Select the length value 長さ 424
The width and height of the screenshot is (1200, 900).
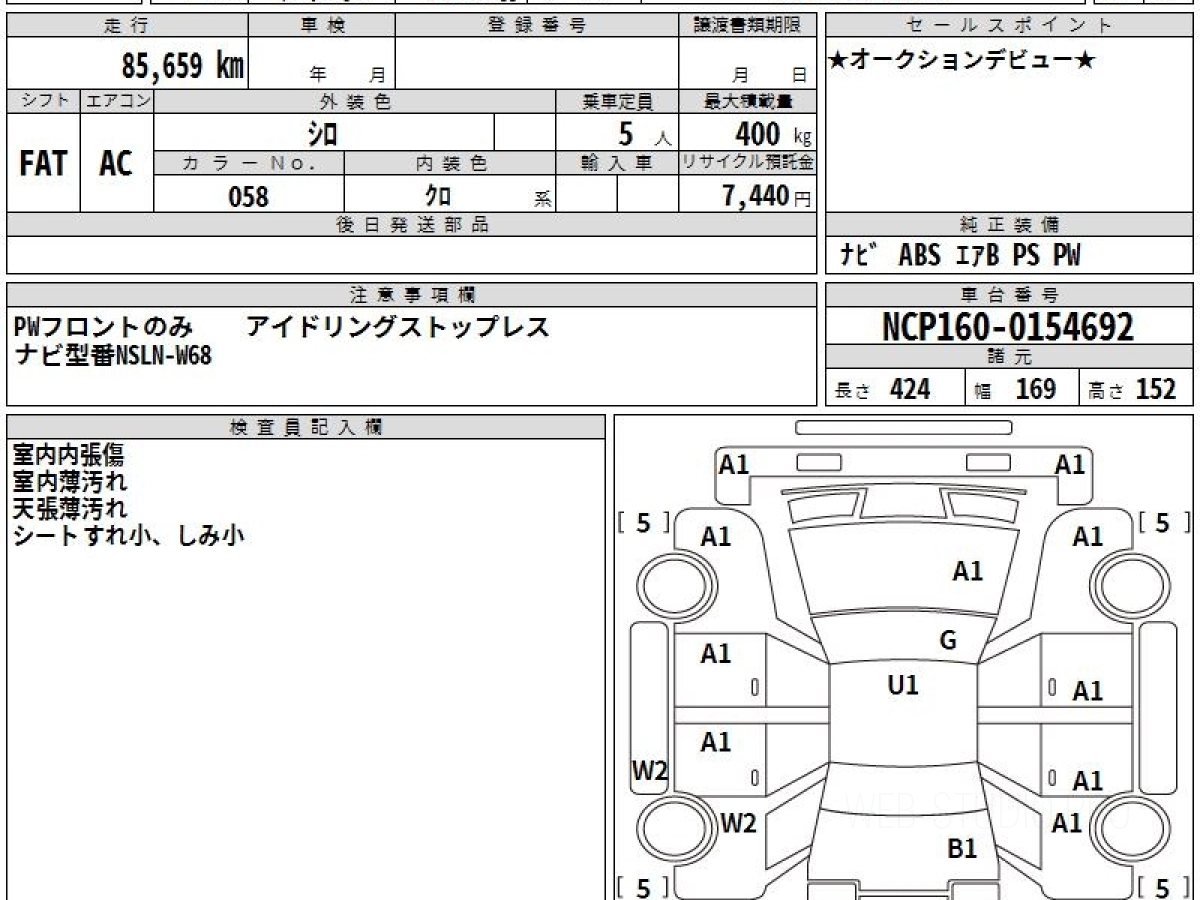pyautogui.click(x=882, y=390)
